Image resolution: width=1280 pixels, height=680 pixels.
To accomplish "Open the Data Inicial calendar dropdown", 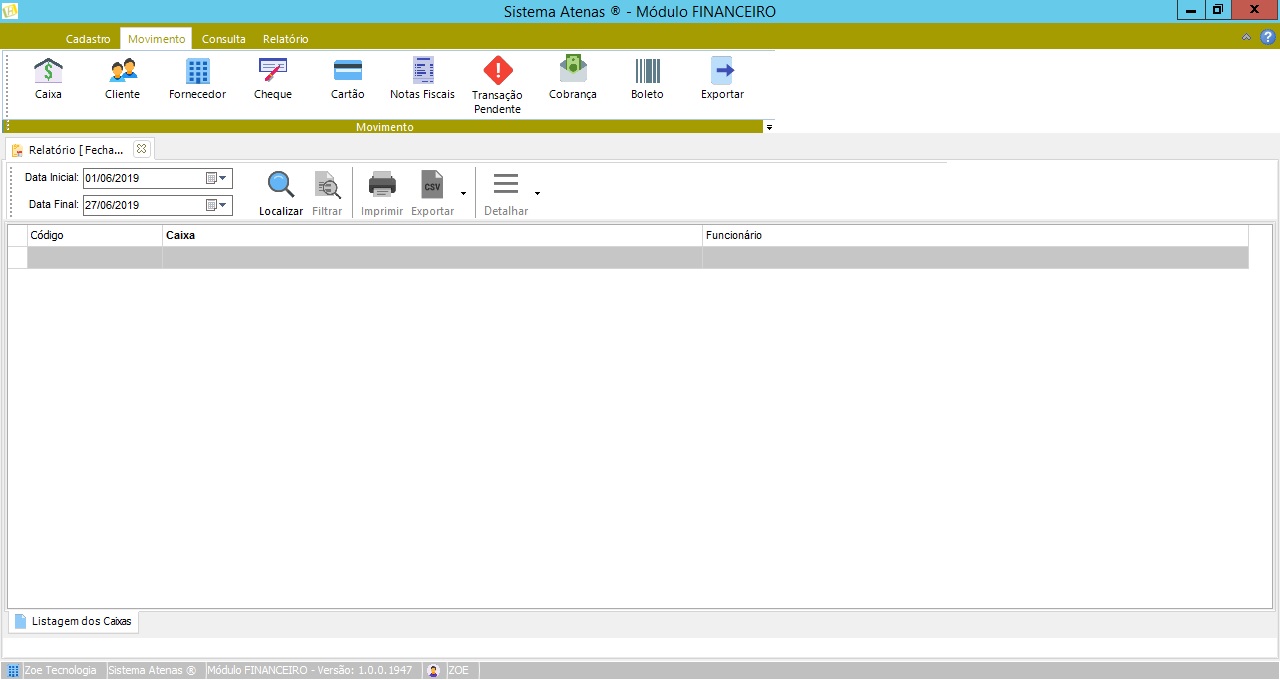I will pos(217,178).
